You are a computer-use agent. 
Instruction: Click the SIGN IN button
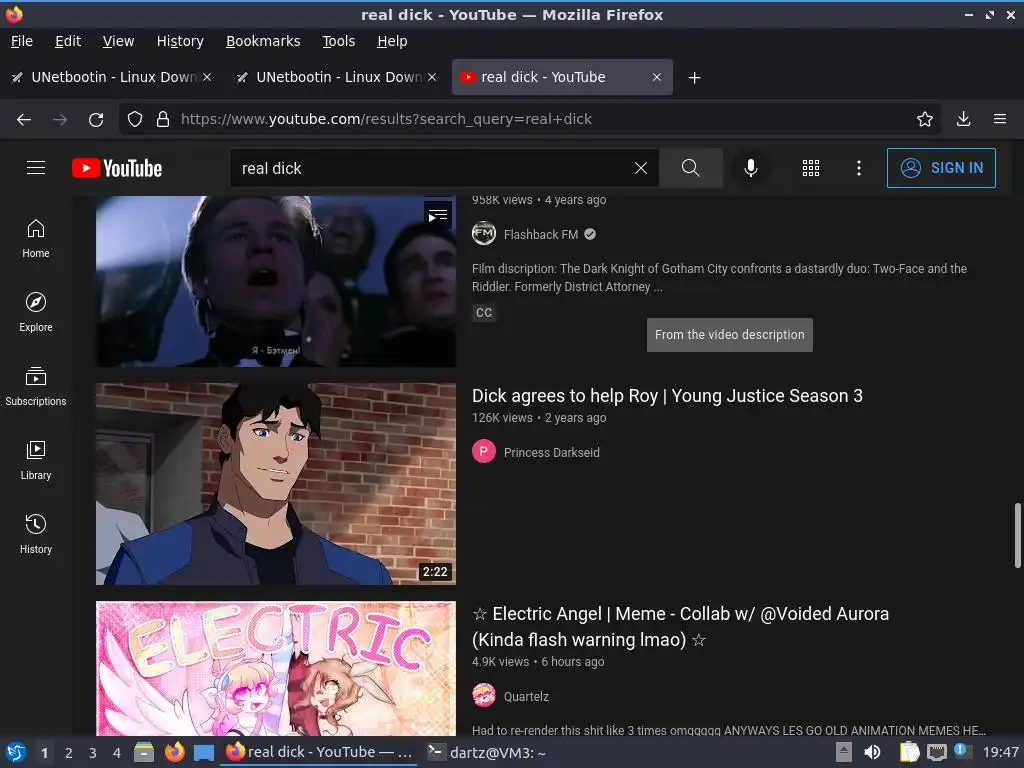(941, 168)
